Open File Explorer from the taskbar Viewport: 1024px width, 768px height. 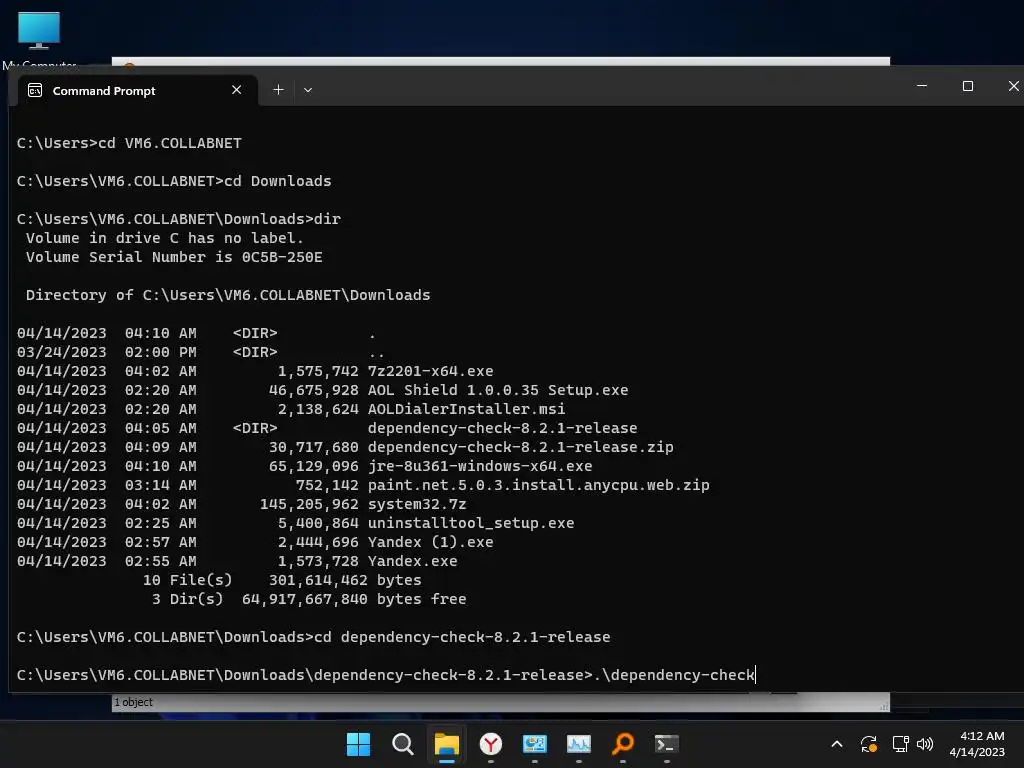(x=447, y=744)
